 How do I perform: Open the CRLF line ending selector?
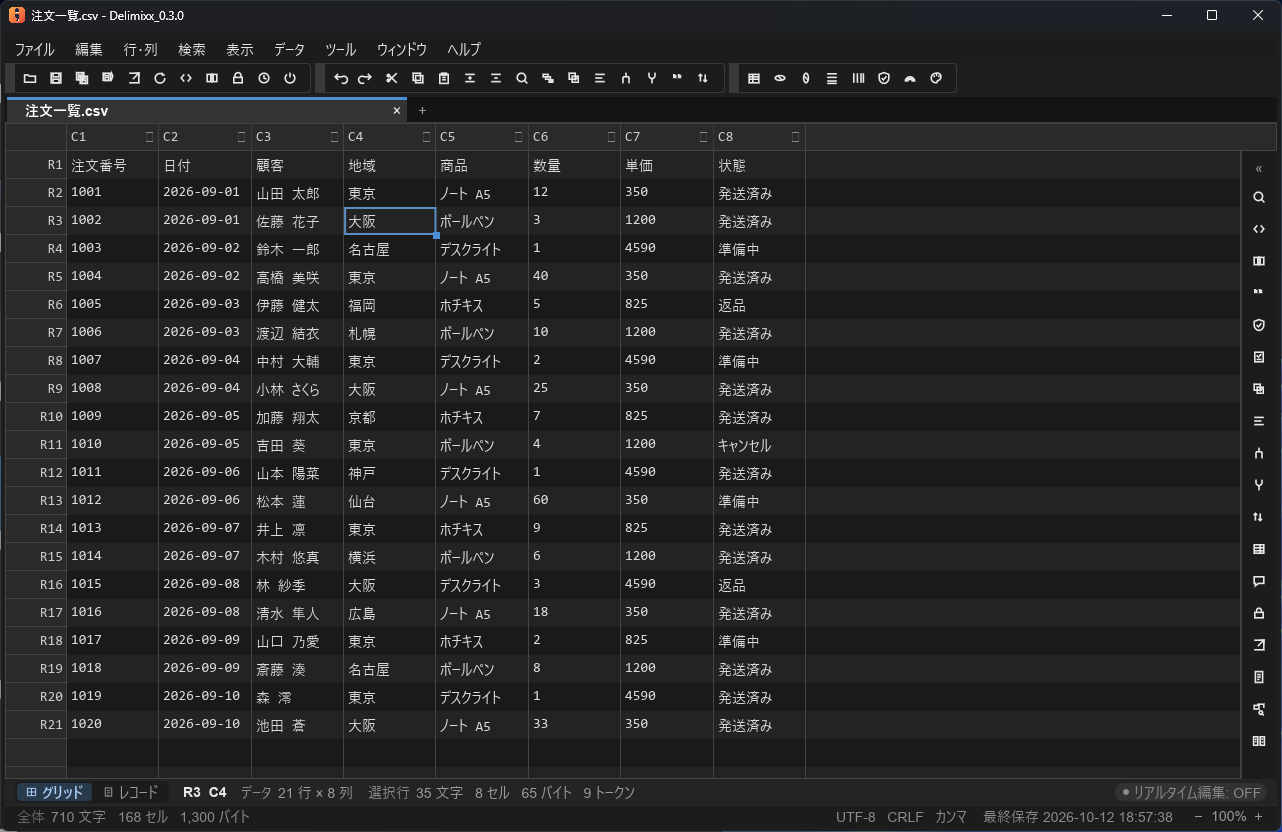[x=905, y=817]
